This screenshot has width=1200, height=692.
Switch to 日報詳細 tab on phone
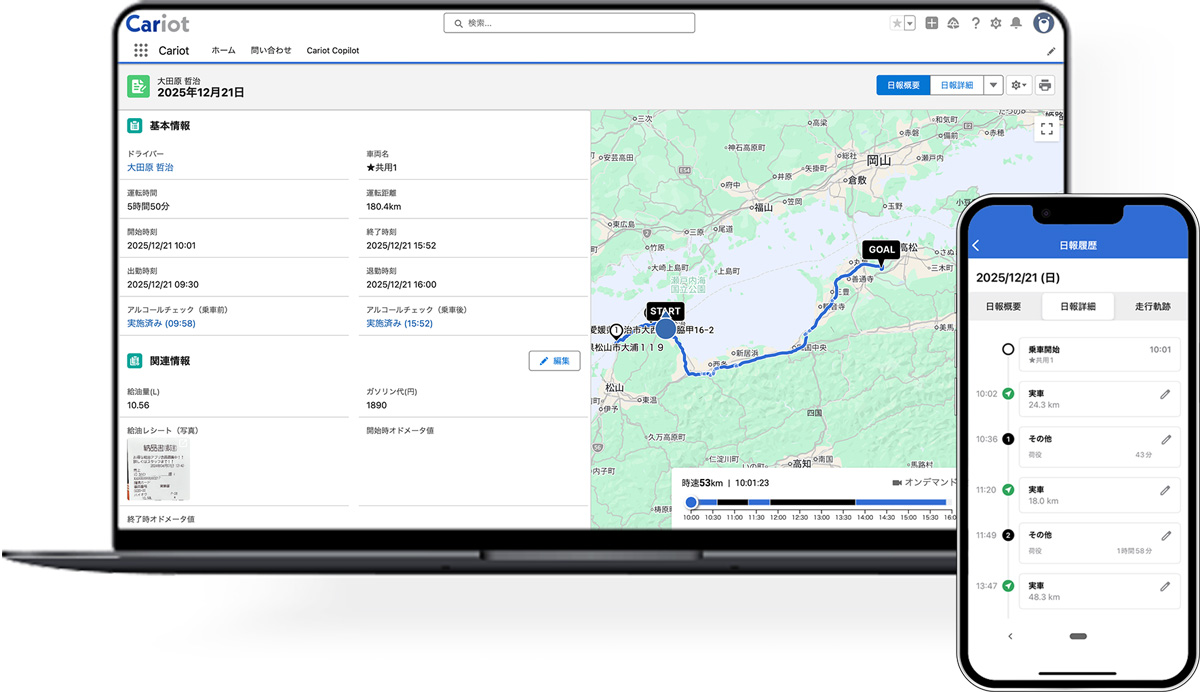[x=1077, y=306]
